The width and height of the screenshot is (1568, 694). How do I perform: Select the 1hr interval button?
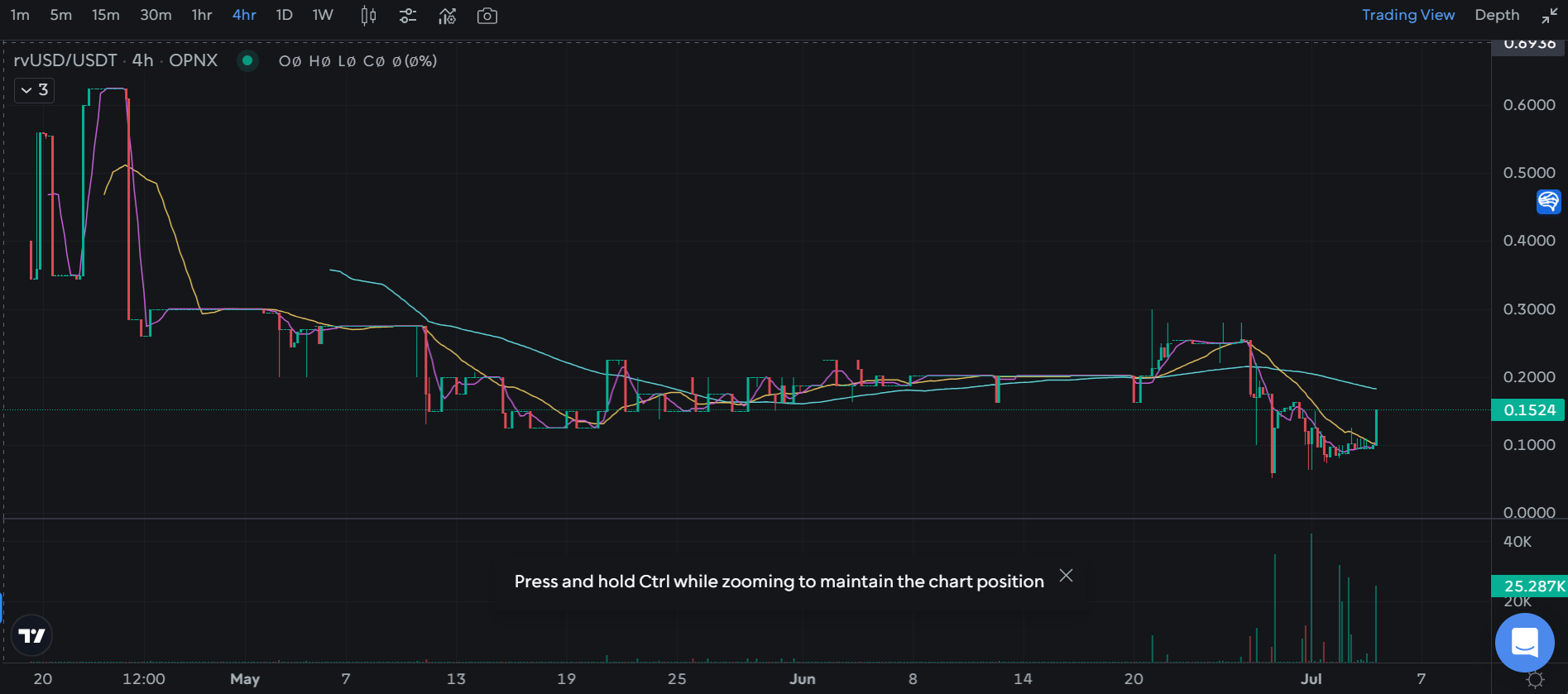coord(202,15)
